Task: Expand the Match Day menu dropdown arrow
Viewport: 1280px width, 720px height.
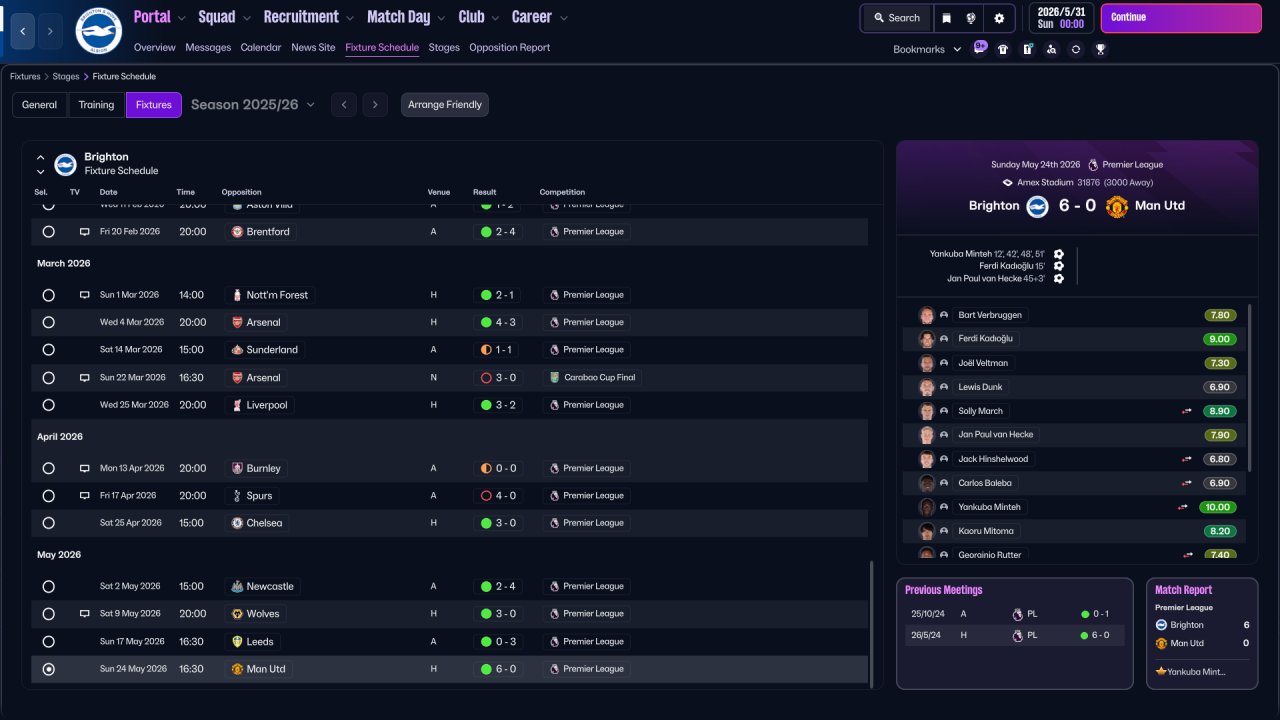Action: click(441, 18)
